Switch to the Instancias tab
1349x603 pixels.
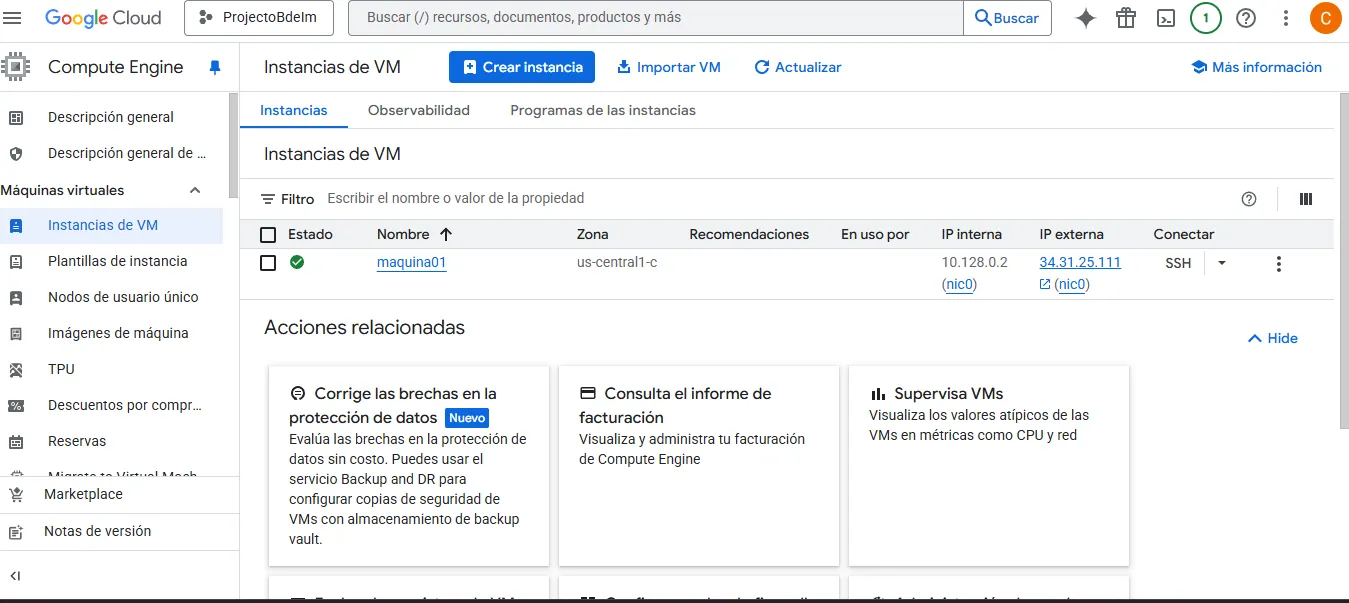(294, 110)
